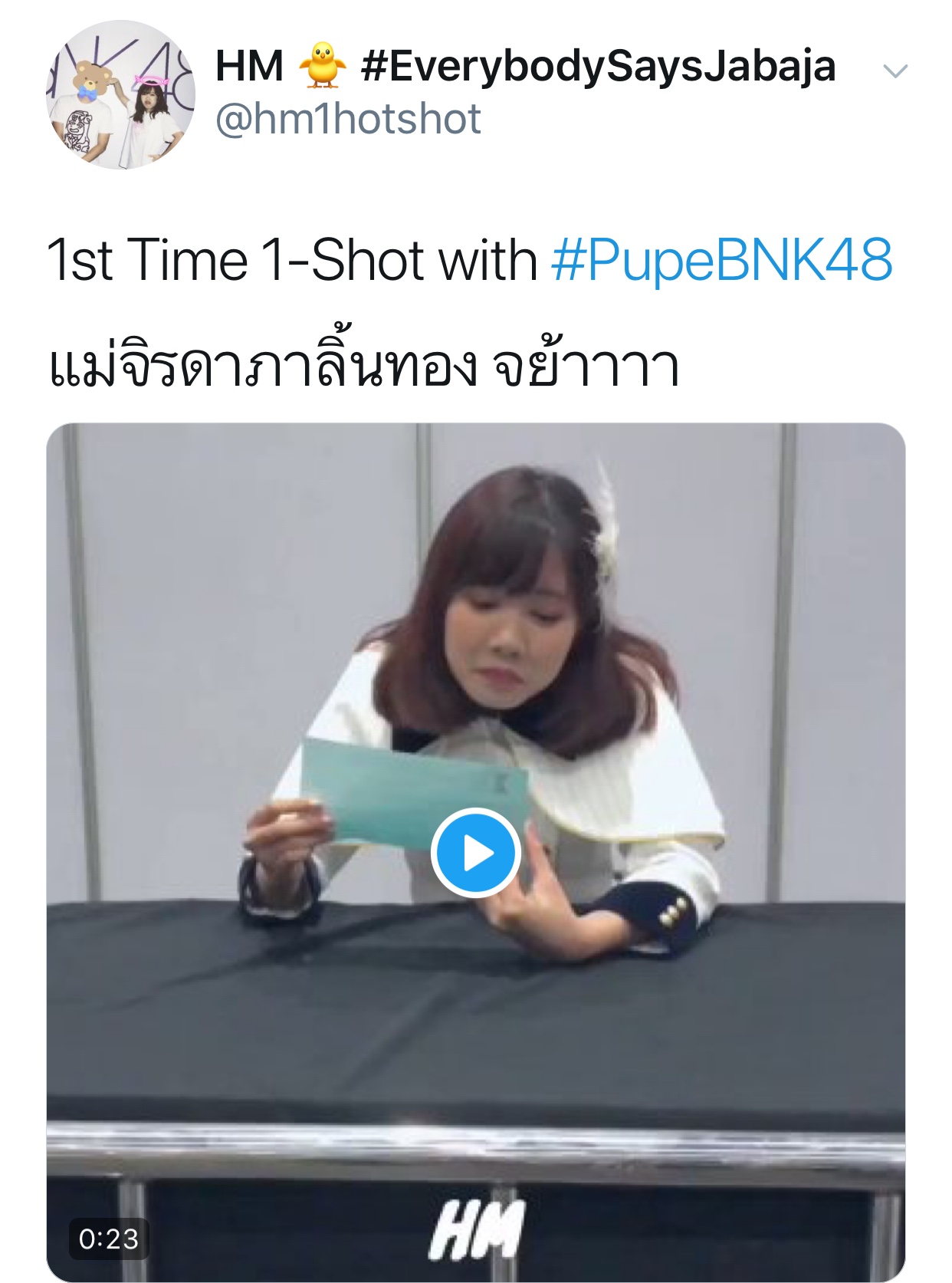Select #EverybodySaysJabaja in the display name

coord(598,66)
